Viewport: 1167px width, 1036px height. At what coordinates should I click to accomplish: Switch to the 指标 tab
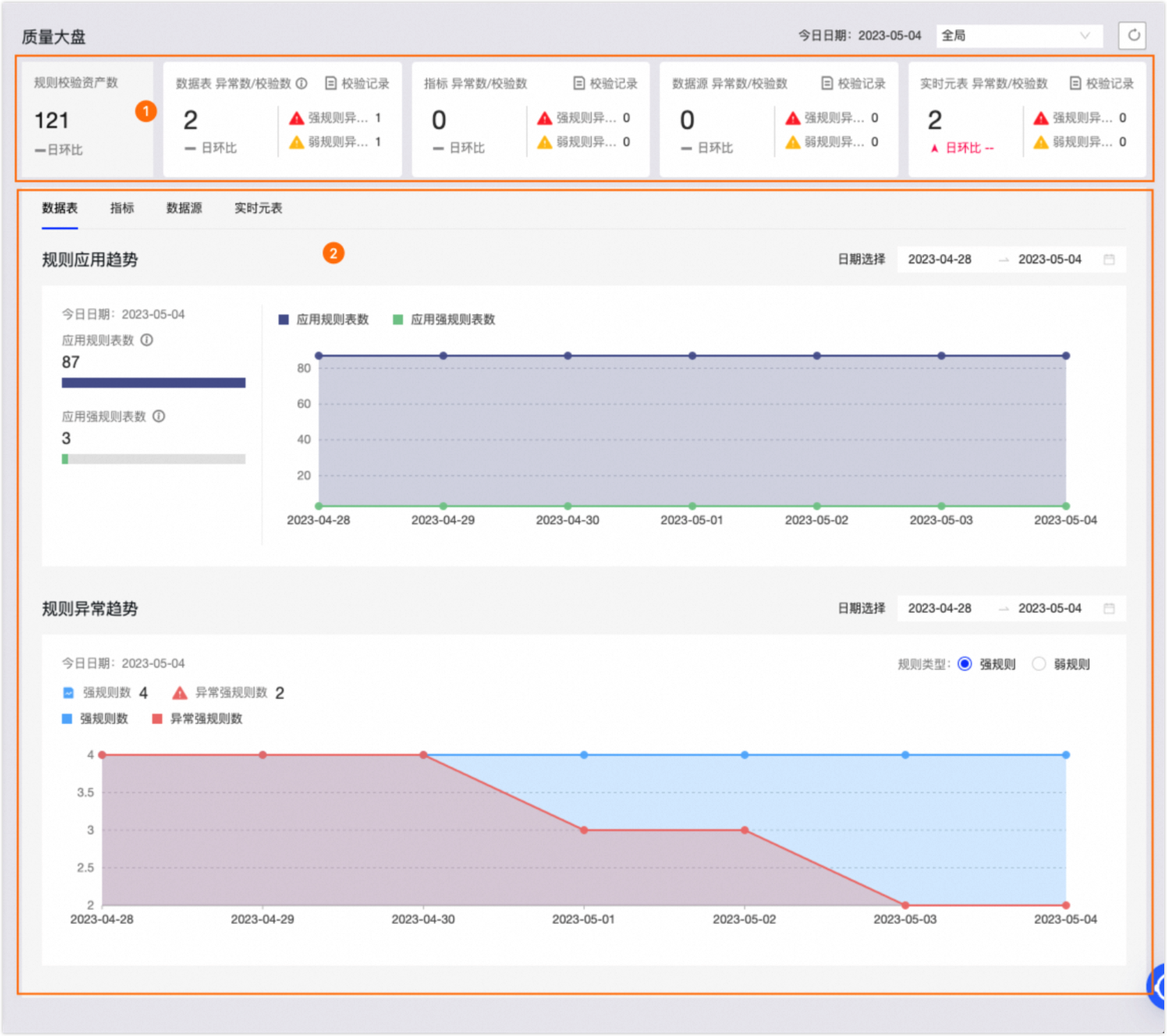(122, 208)
